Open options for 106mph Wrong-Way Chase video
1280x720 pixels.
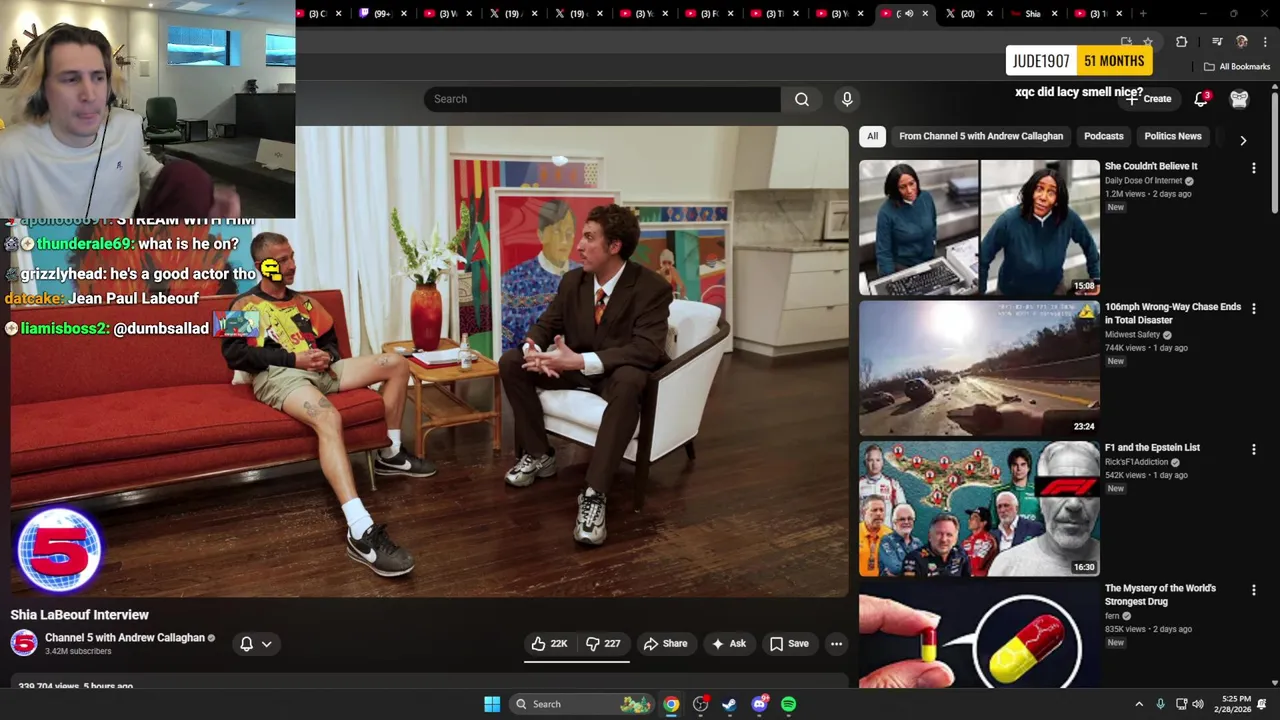(1253, 309)
